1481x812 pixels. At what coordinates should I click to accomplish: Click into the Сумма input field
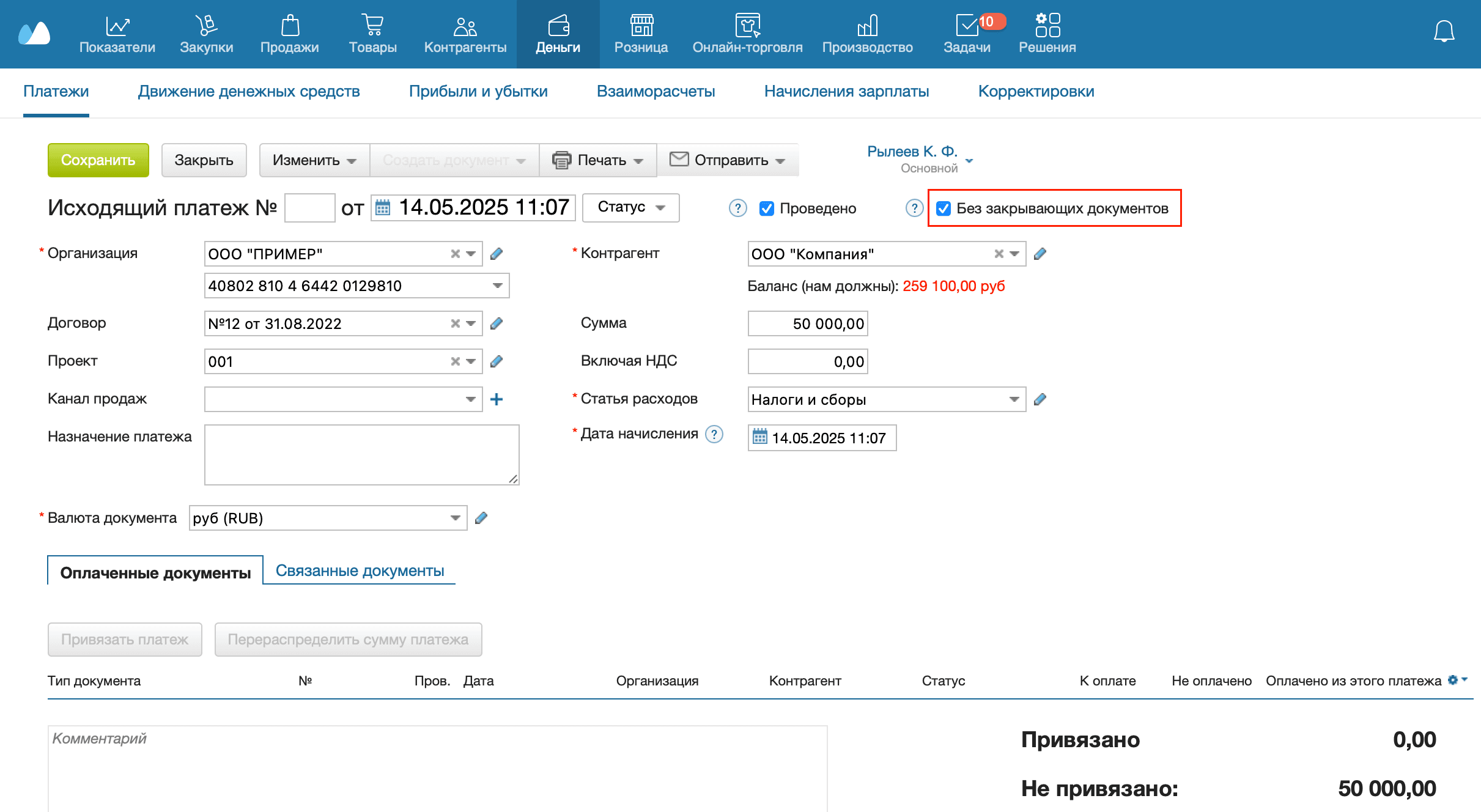tap(807, 323)
